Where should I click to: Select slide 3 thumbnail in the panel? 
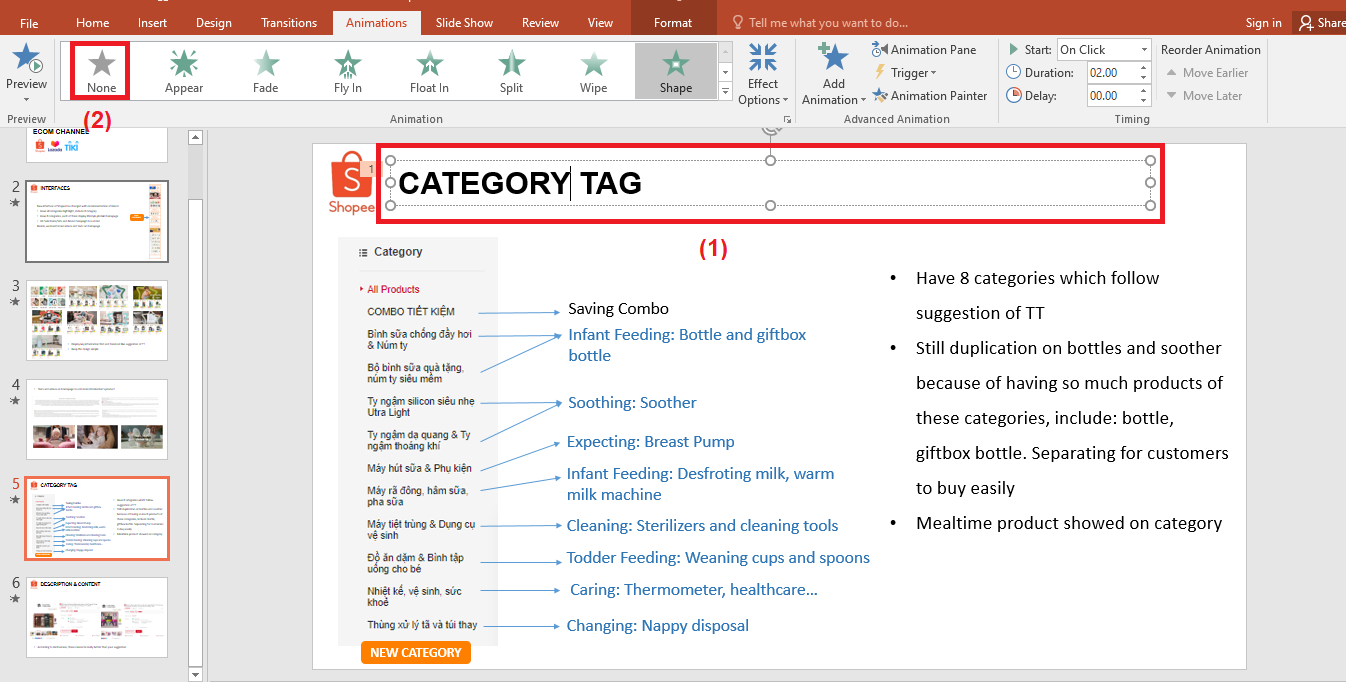click(x=96, y=320)
